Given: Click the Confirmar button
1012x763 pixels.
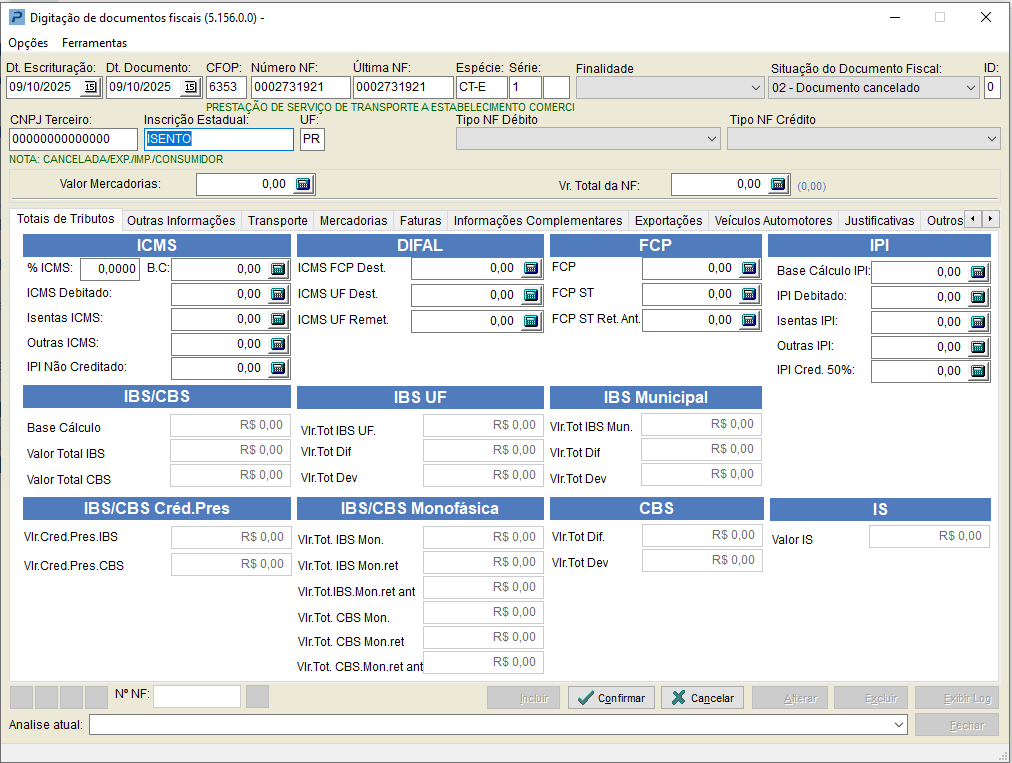Looking at the screenshot, I should click(611, 698).
